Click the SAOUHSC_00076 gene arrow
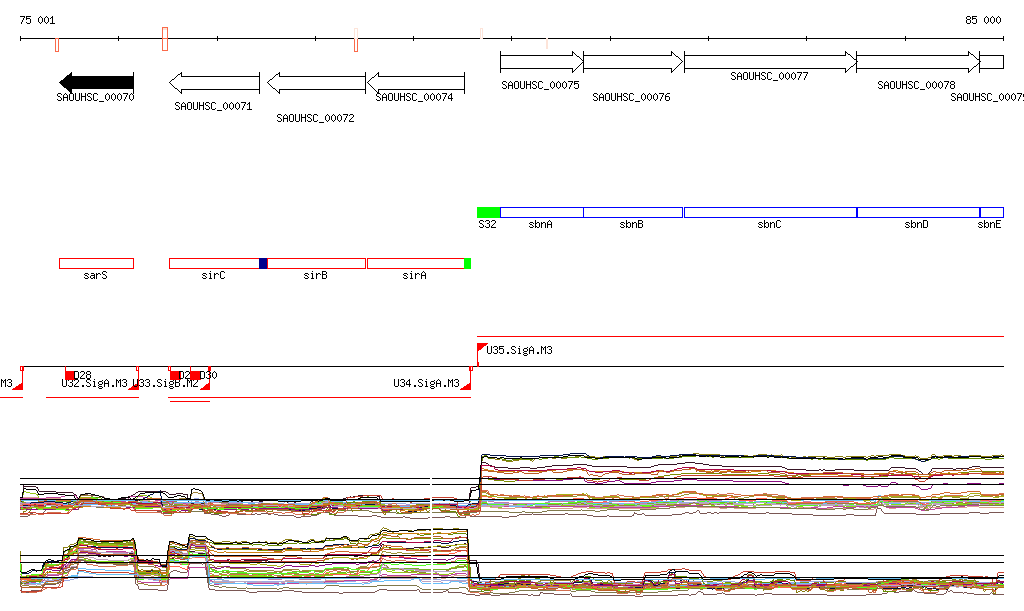 [633, 62]
